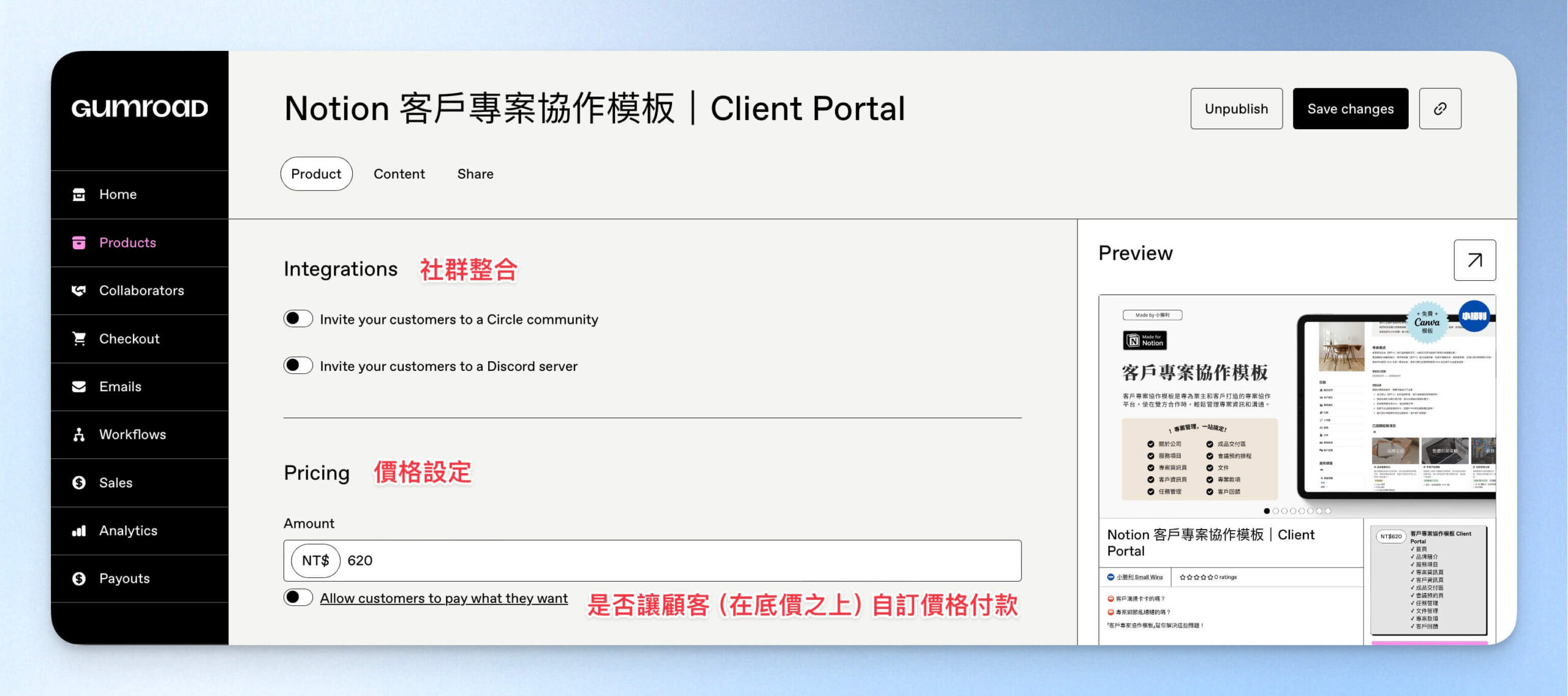Click the Checkout cart icon
This screenshot has width=1568, height=696.
[x=79, y=339]
